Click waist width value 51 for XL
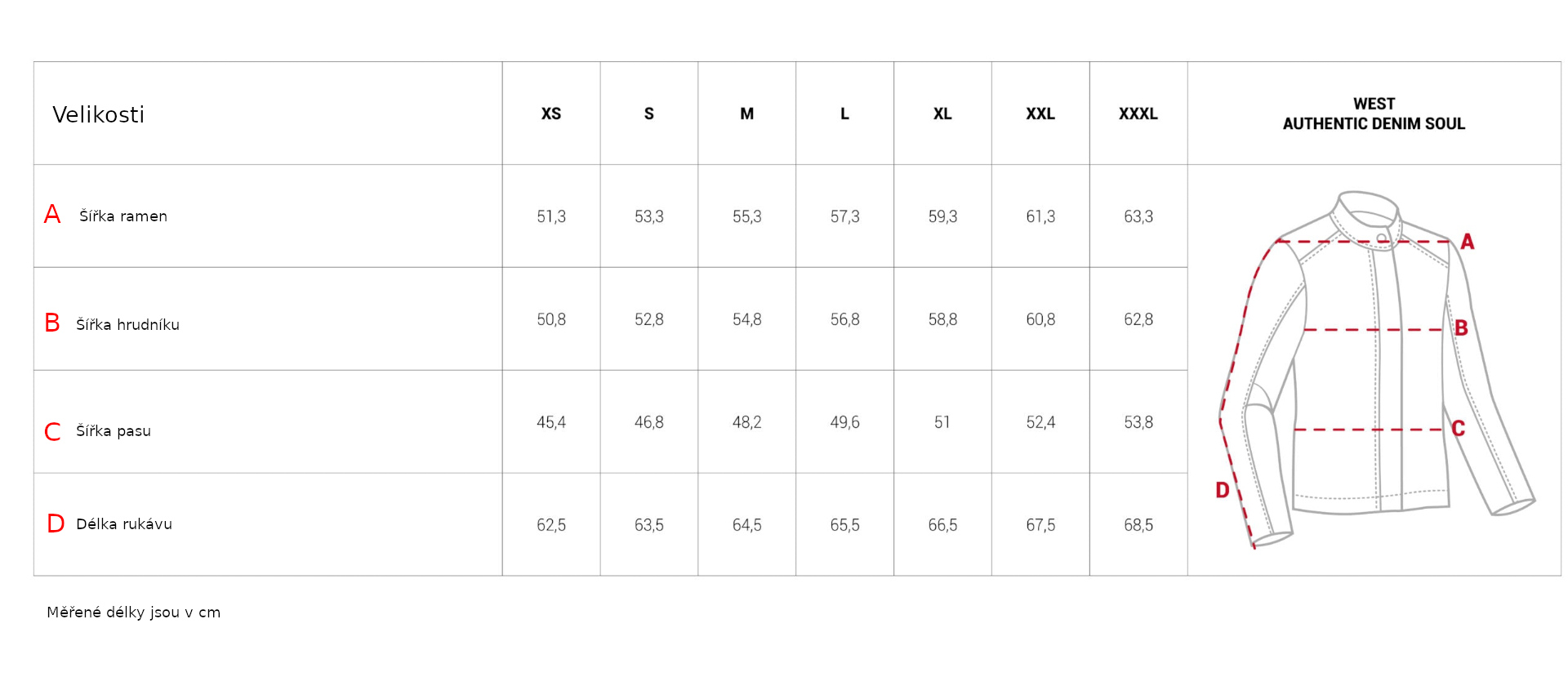This screenshot has width=1568, height=686. pos(942,422)
